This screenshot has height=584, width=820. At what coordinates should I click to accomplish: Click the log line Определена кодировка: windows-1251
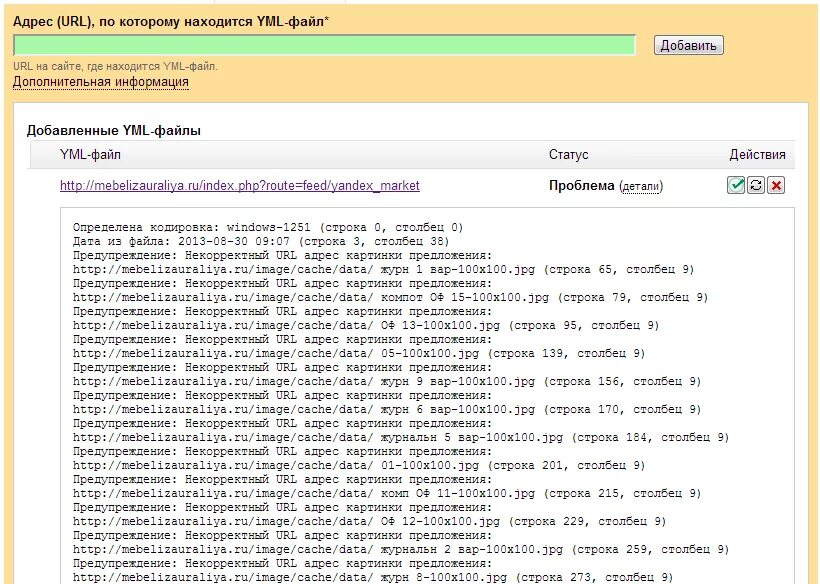[x=268, y=227]
